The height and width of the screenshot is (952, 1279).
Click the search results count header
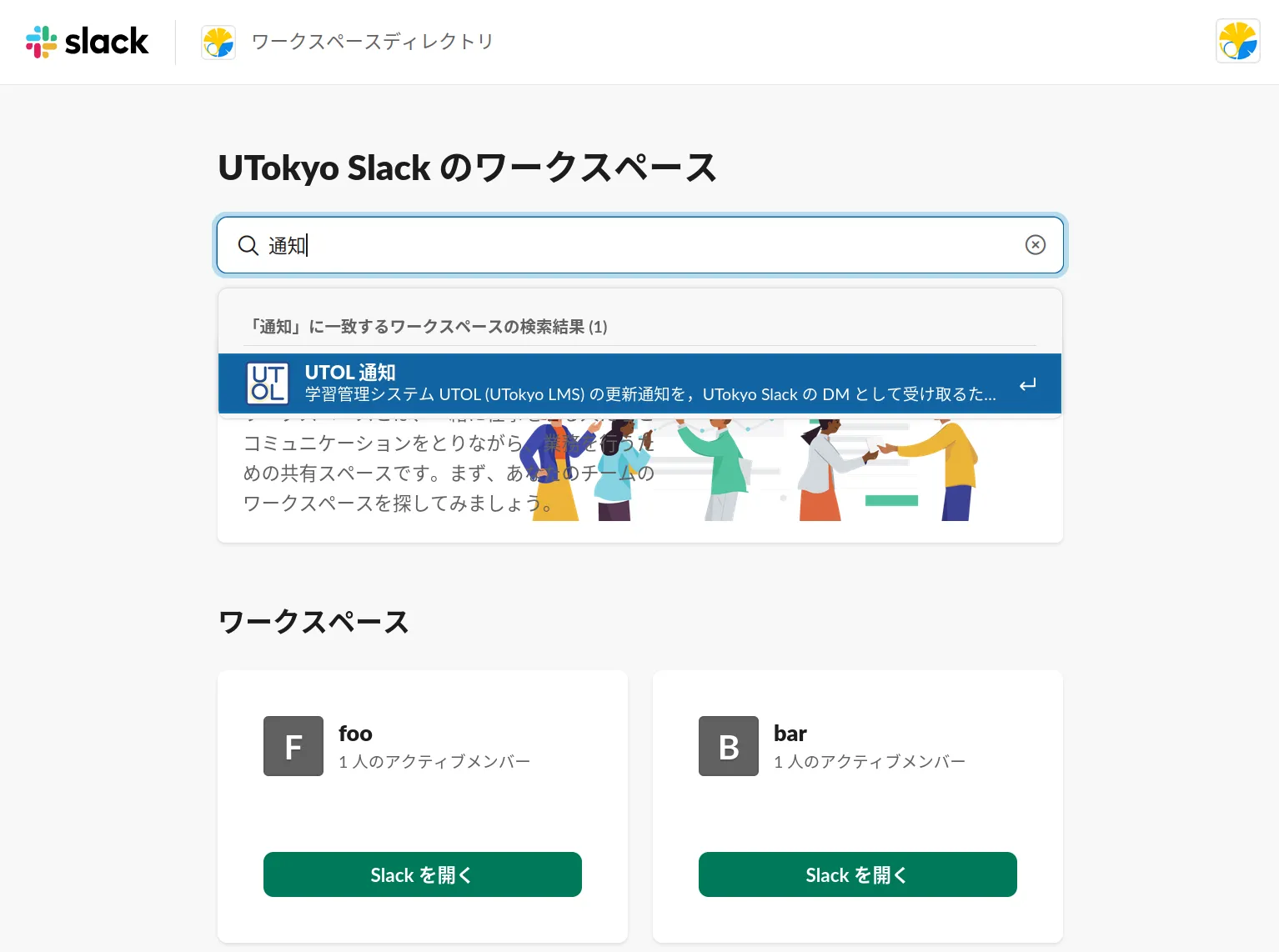(x=429, y=327)
